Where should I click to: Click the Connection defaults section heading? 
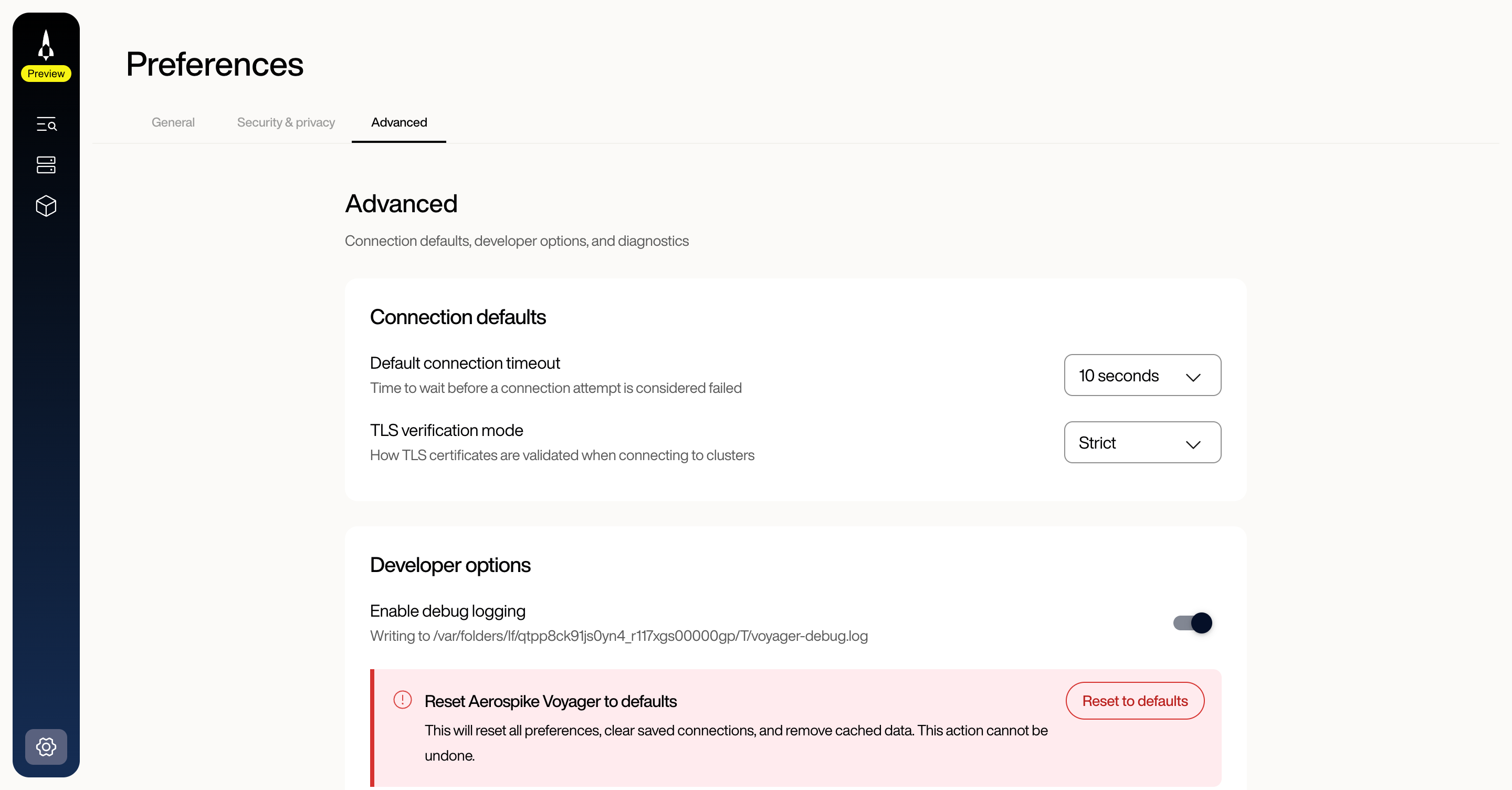pos(458,317)
